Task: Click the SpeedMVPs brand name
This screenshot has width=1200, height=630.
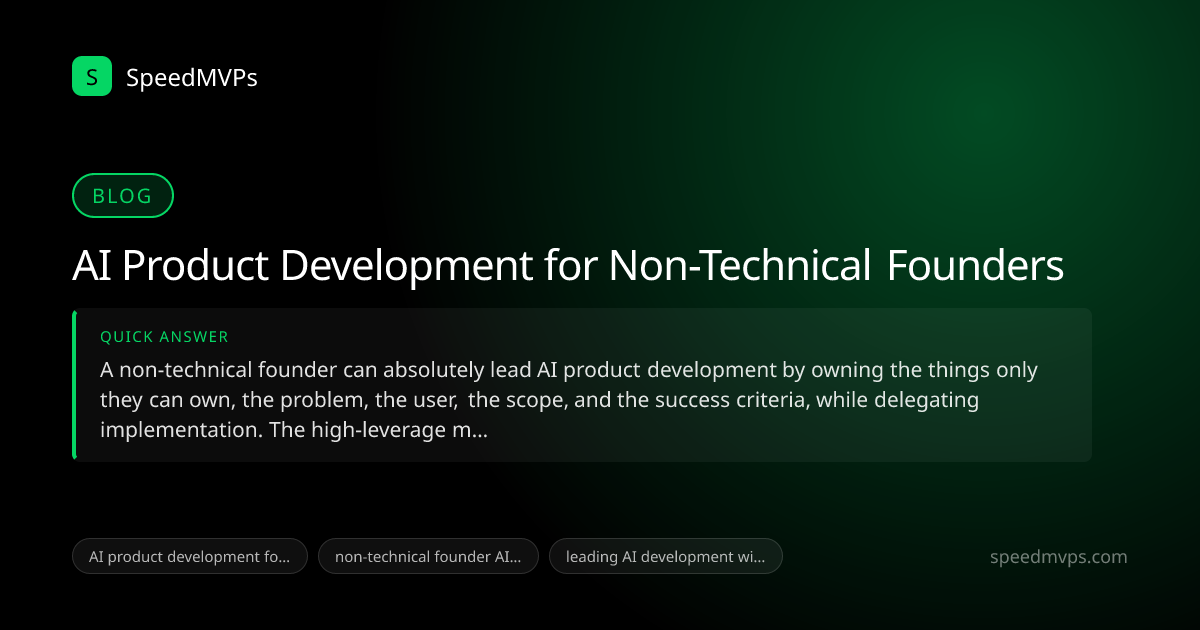Action: click(192, 77)
